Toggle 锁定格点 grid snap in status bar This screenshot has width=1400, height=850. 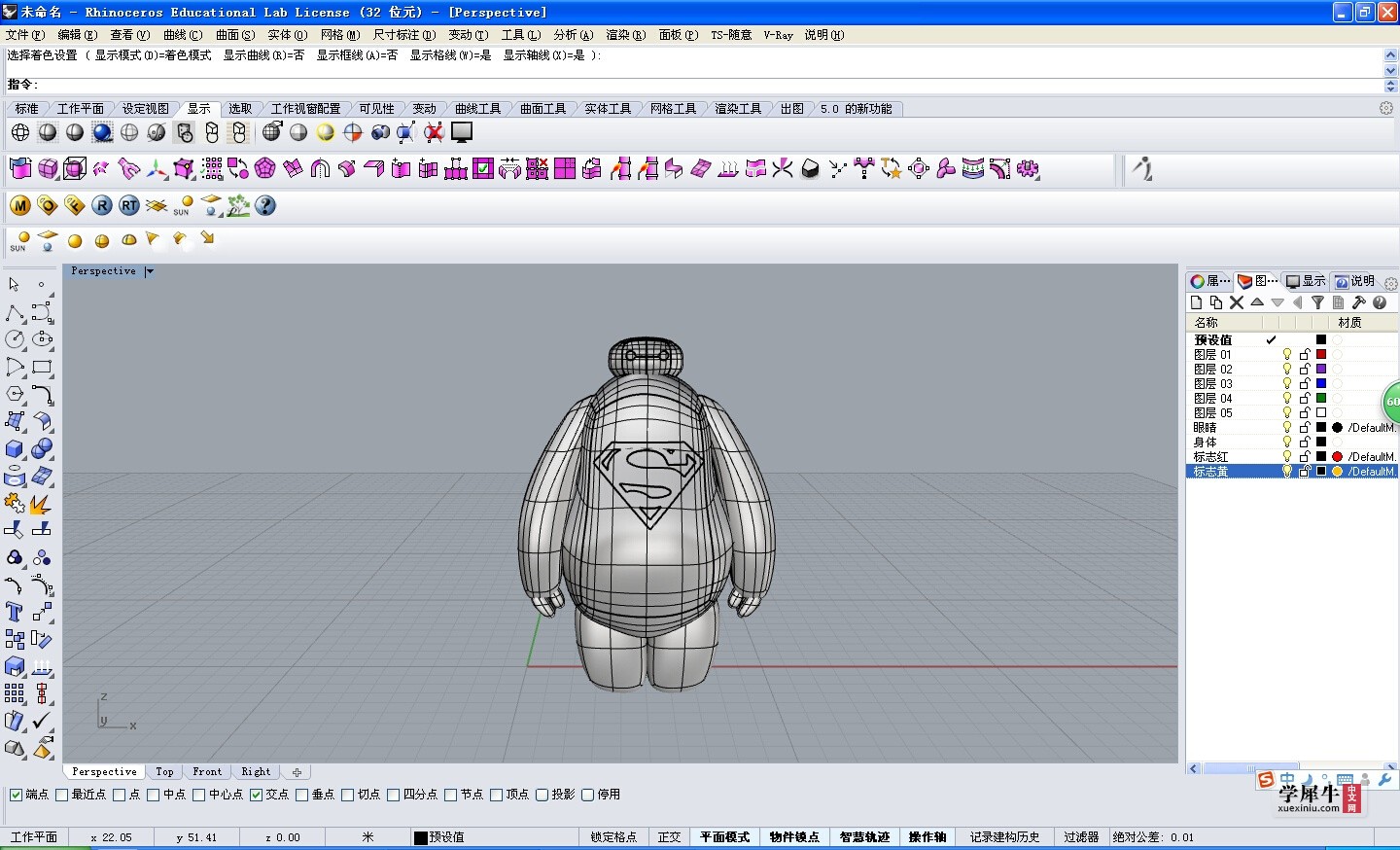coord(613,837)
